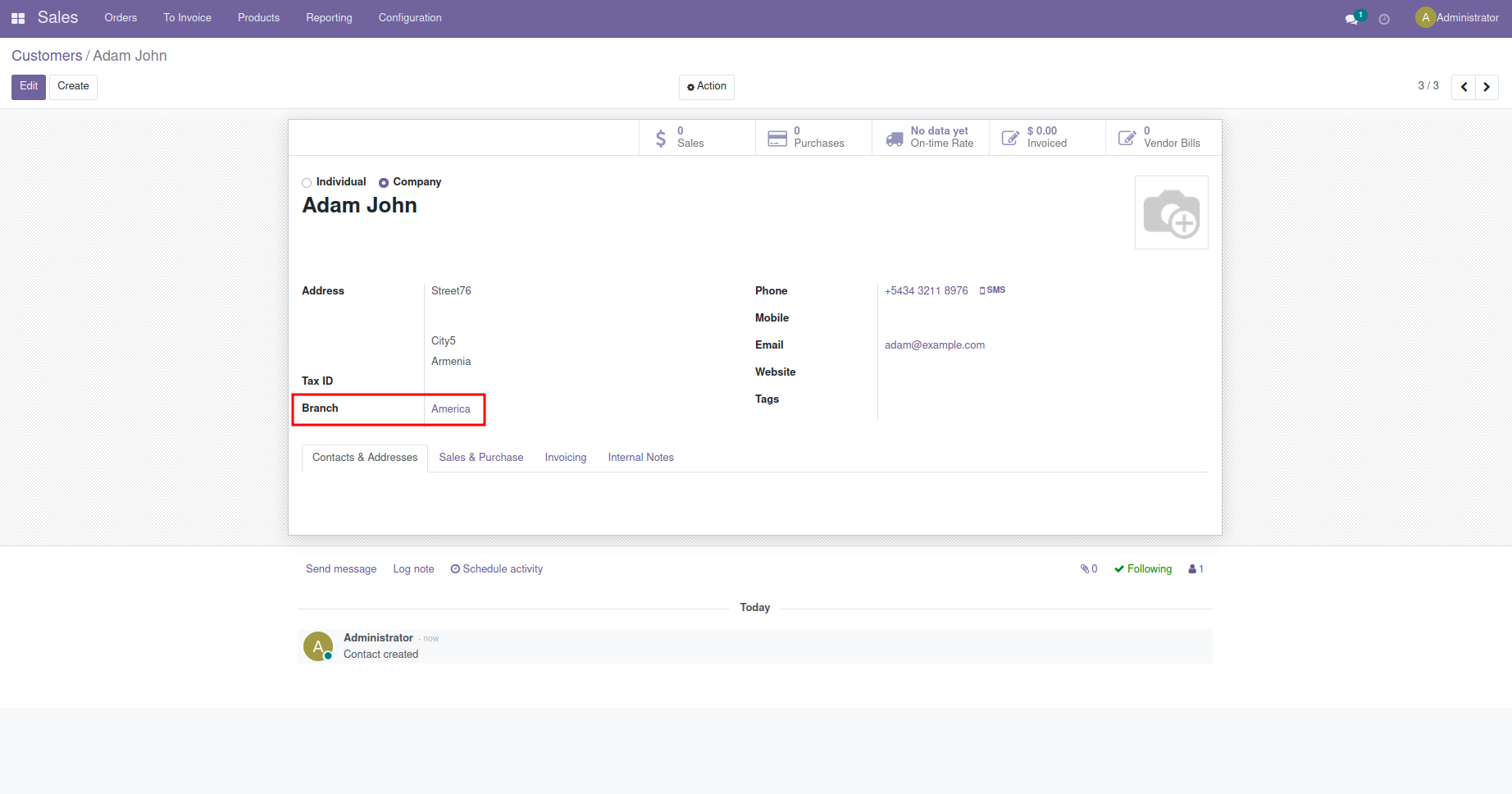This screenshot has height=794, width=1512.
Task: Click the 3 / 3 pager counter
Action: pyautogui.click(x=1428, y=86)
